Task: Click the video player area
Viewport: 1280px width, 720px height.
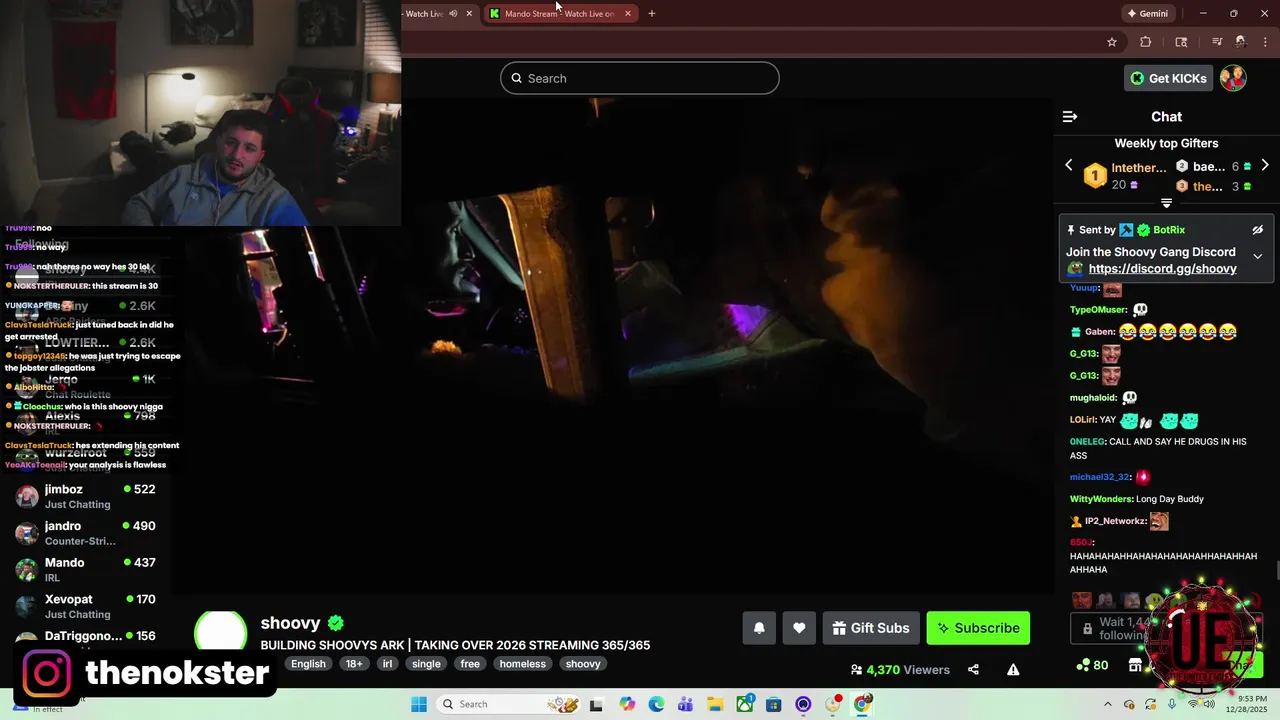Action: pyautogui.click(x=612, y=345)
